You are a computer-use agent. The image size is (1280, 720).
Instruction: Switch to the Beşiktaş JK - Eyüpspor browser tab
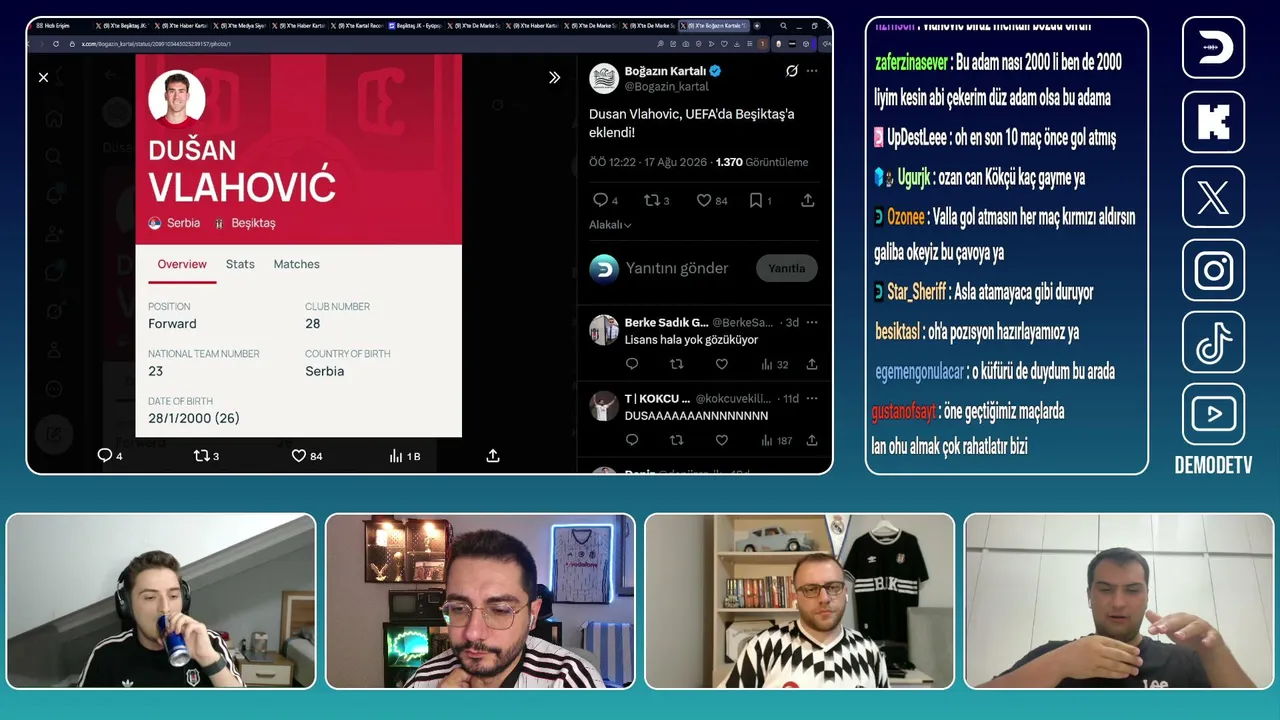tap(415, 25)
